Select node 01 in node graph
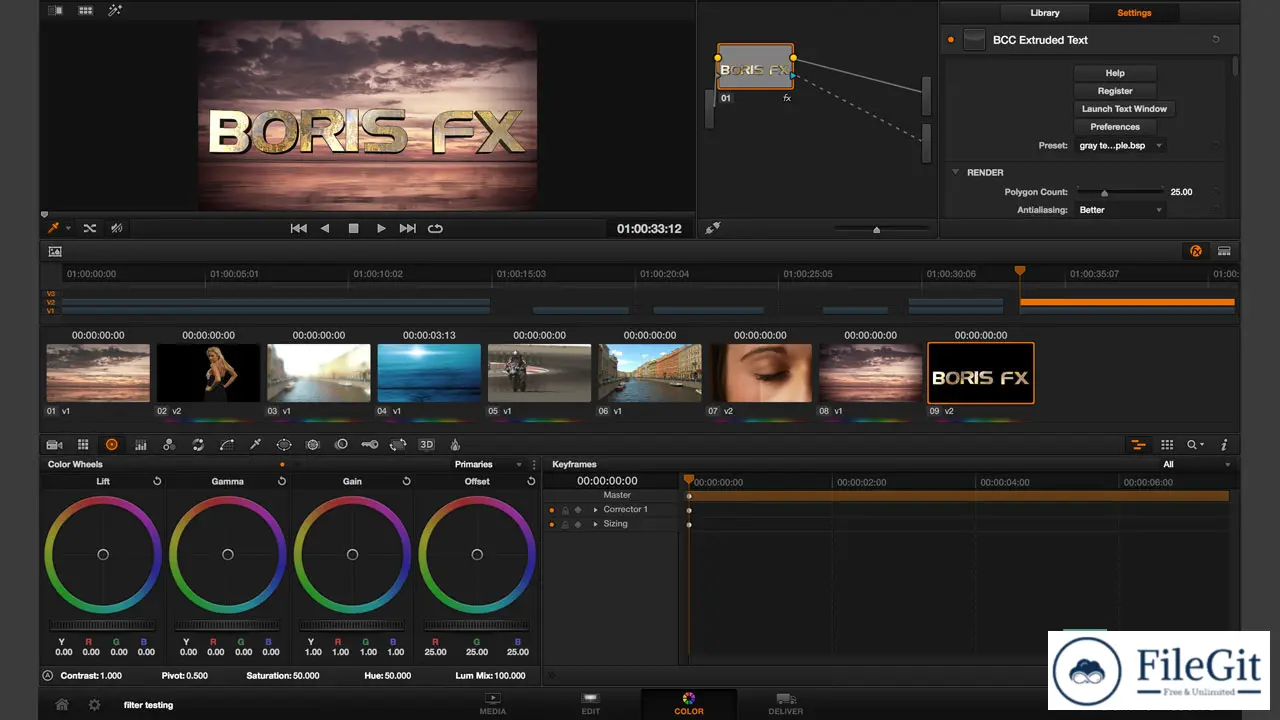Viewport: 1280px width, 720px height. [755, 68]
